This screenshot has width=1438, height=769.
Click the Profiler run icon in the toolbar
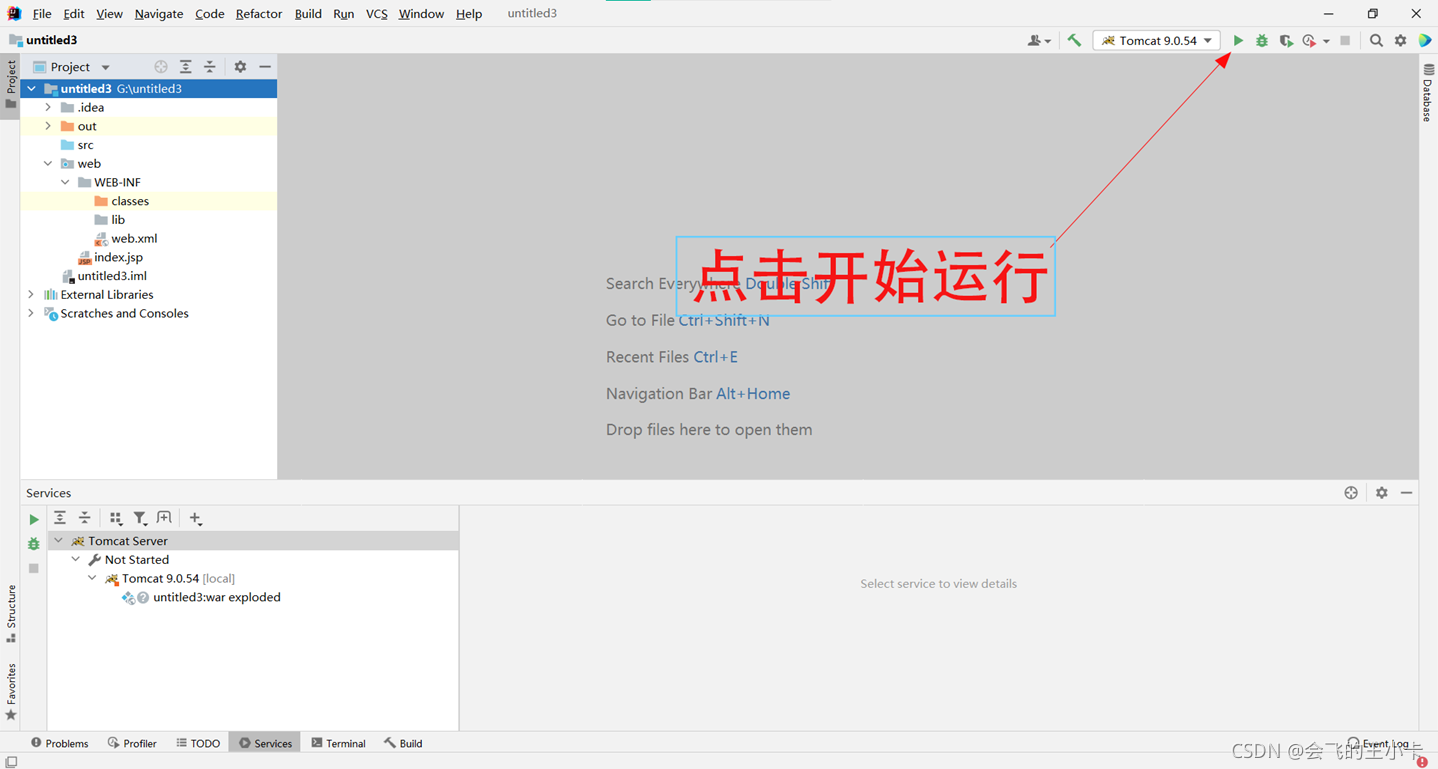pos(1310,41)
